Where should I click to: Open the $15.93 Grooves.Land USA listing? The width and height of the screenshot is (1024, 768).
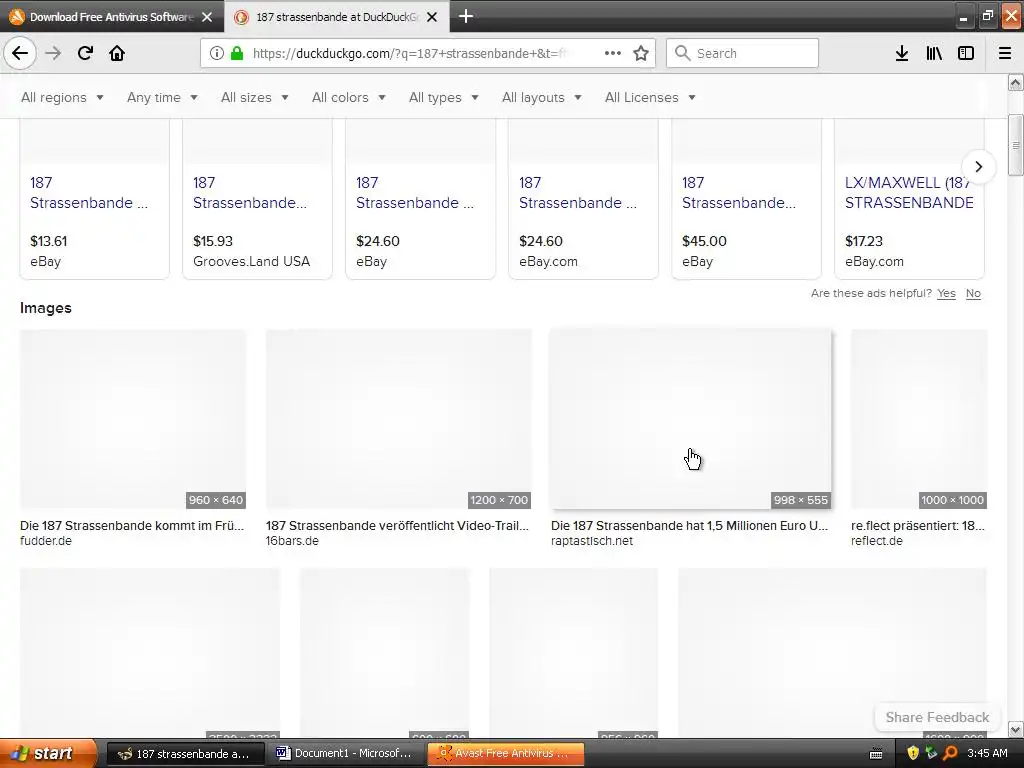pyautogui.click(x=257, y=199)
